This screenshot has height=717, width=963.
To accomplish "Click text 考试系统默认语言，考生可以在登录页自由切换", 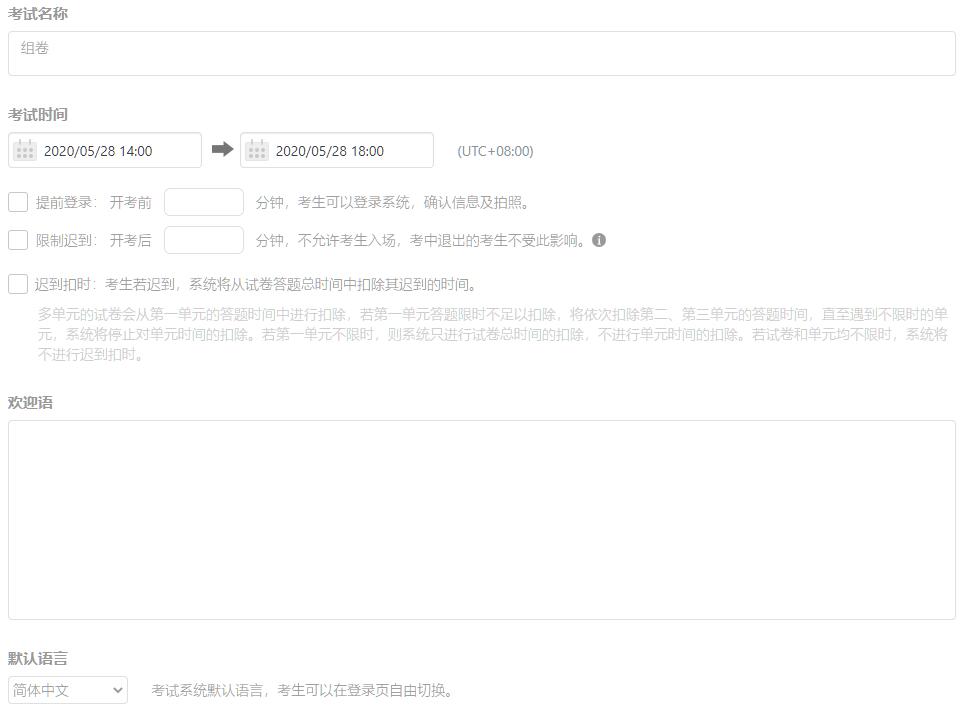I will (x=302, y=691).
